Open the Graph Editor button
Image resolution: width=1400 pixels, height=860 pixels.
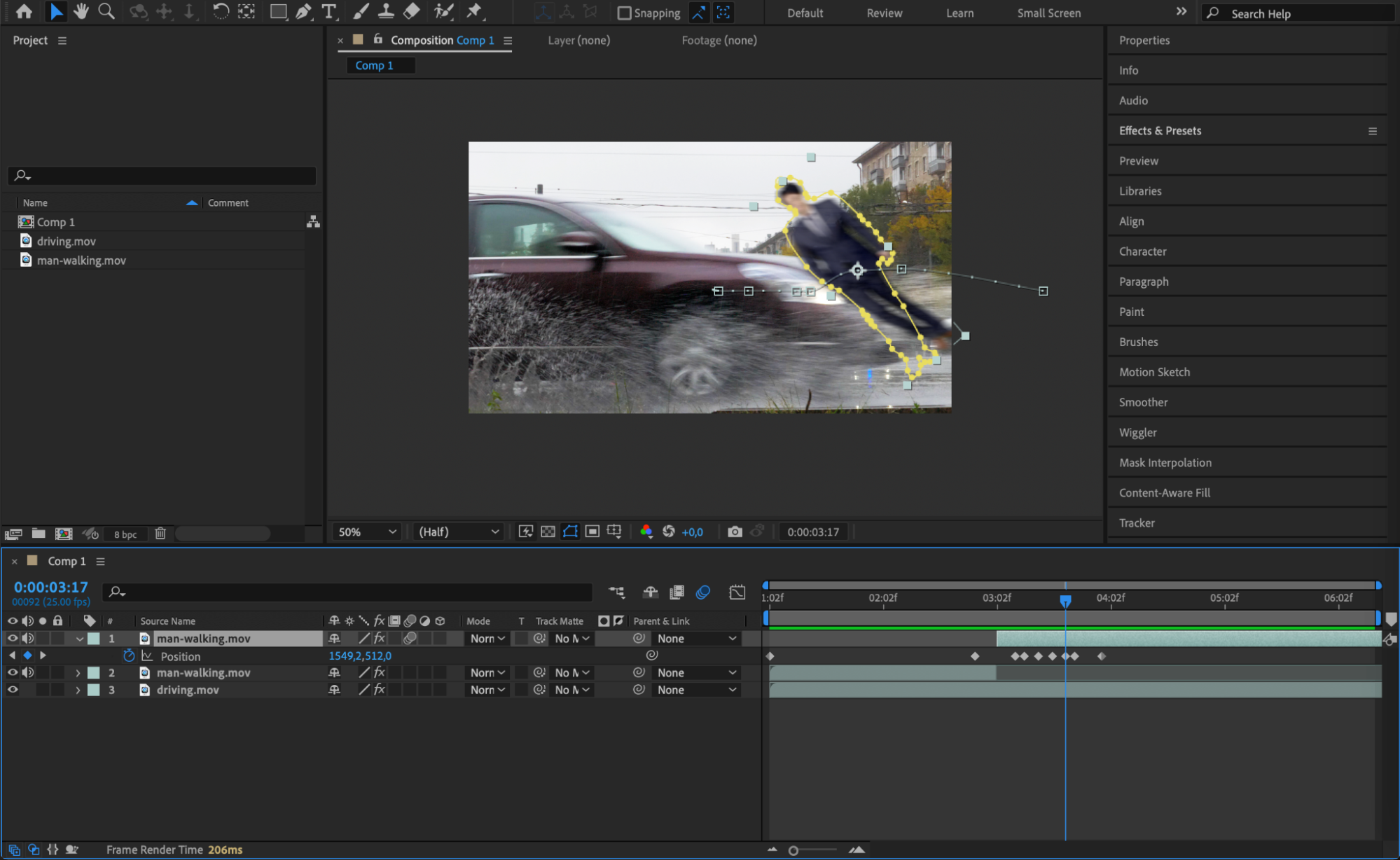[x=737, y=592]
